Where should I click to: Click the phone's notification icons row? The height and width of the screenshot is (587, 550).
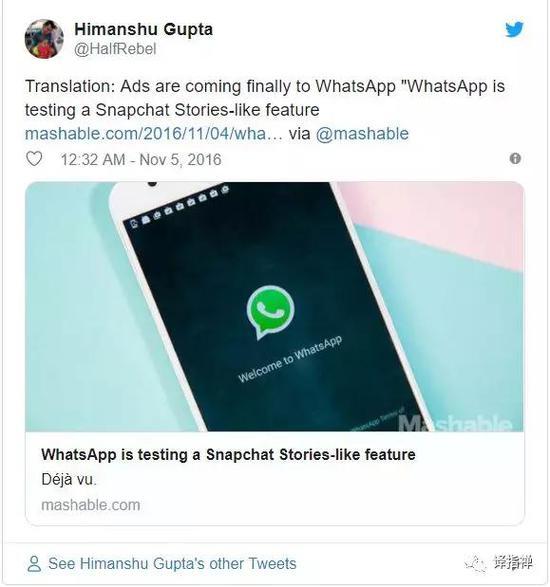click(x=180, y=206)
